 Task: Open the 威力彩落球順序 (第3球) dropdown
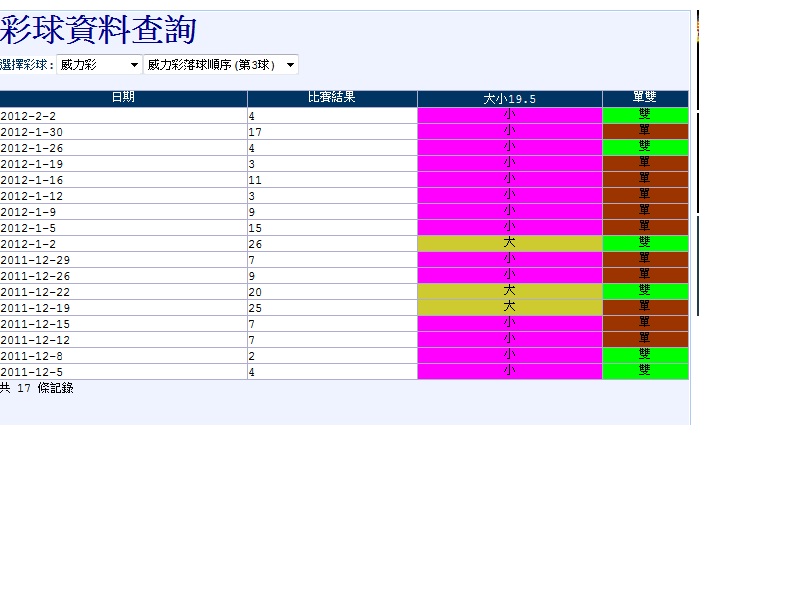pos(221,65)
